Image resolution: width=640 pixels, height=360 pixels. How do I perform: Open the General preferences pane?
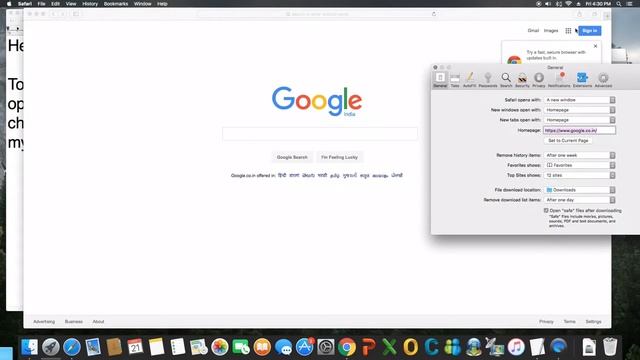tap(440, 80)
